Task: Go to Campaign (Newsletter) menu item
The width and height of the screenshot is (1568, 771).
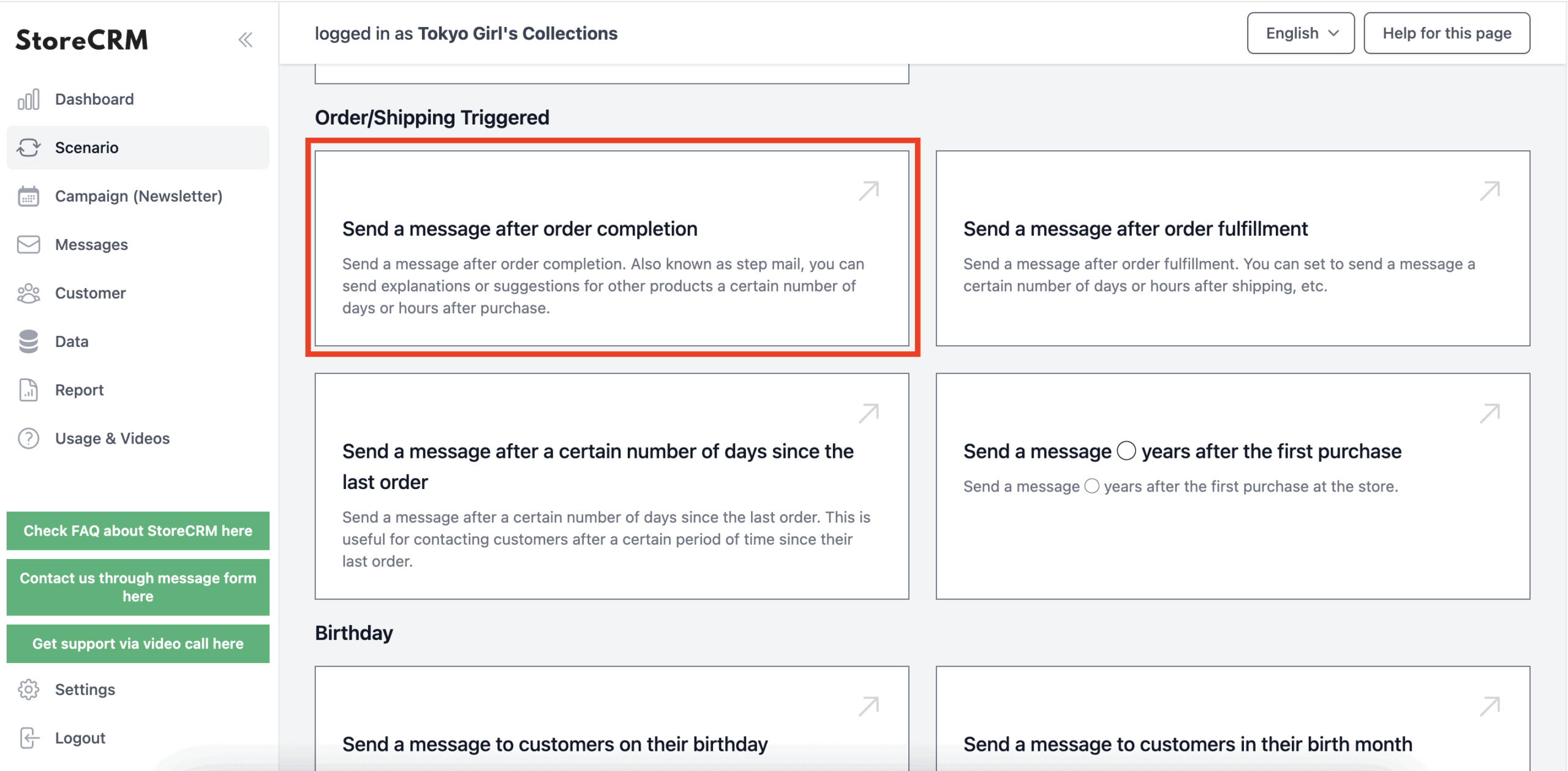Action: (138, 196)
